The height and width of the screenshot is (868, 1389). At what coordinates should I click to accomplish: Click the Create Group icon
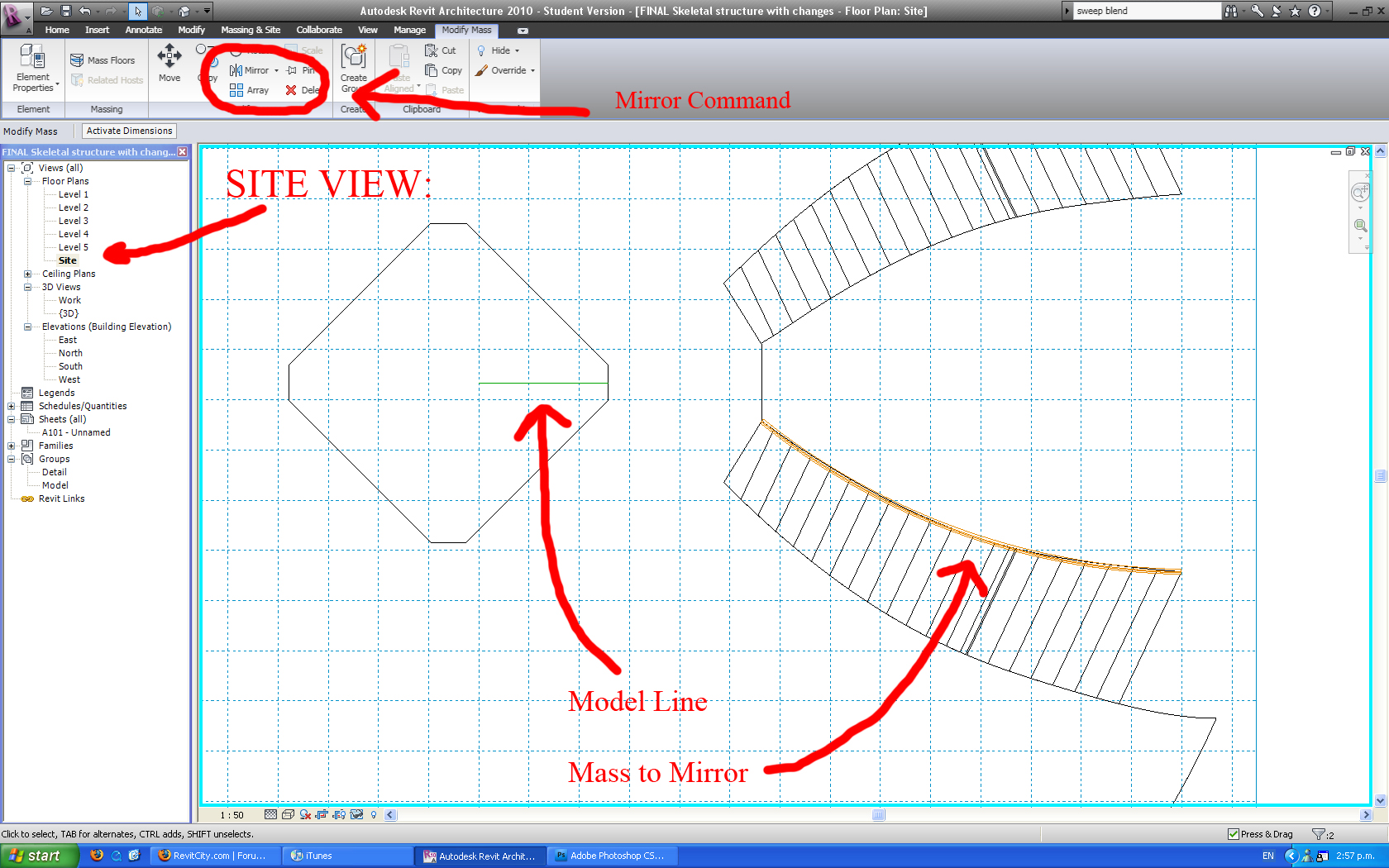[354, 58]
